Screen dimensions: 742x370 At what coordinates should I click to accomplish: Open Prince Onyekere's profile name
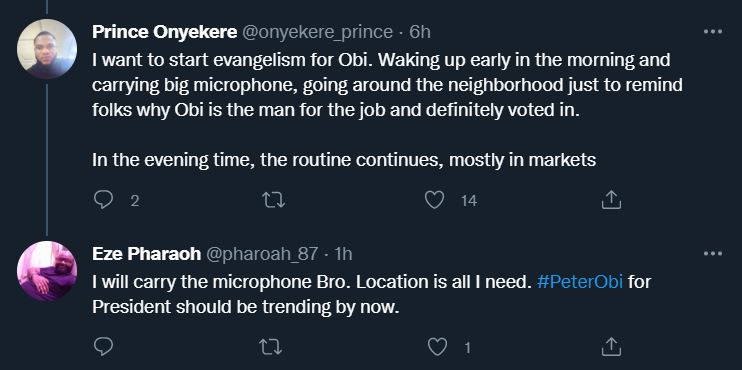coord(164,32)
